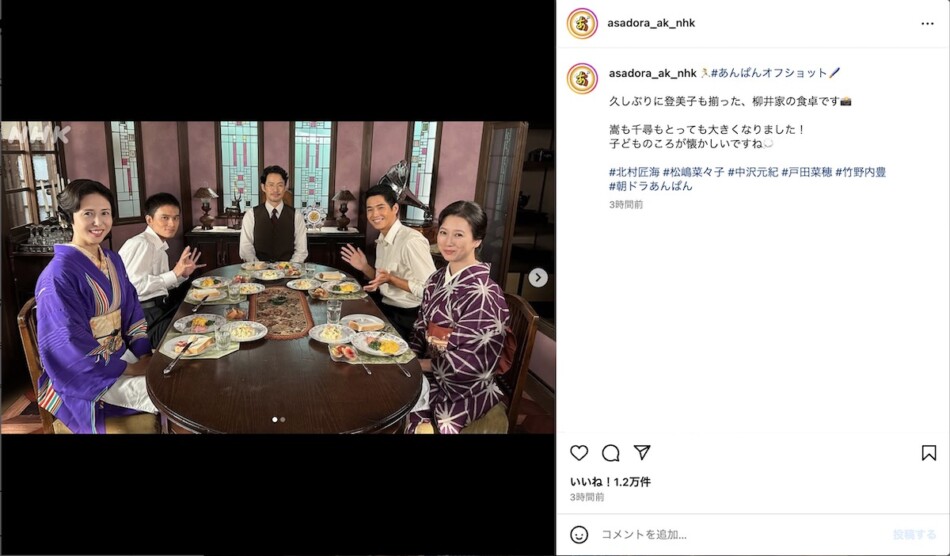Viewport: 950px width, 556px height.
Task: Save post with bookmark icon
Action: tap(929, 452)
